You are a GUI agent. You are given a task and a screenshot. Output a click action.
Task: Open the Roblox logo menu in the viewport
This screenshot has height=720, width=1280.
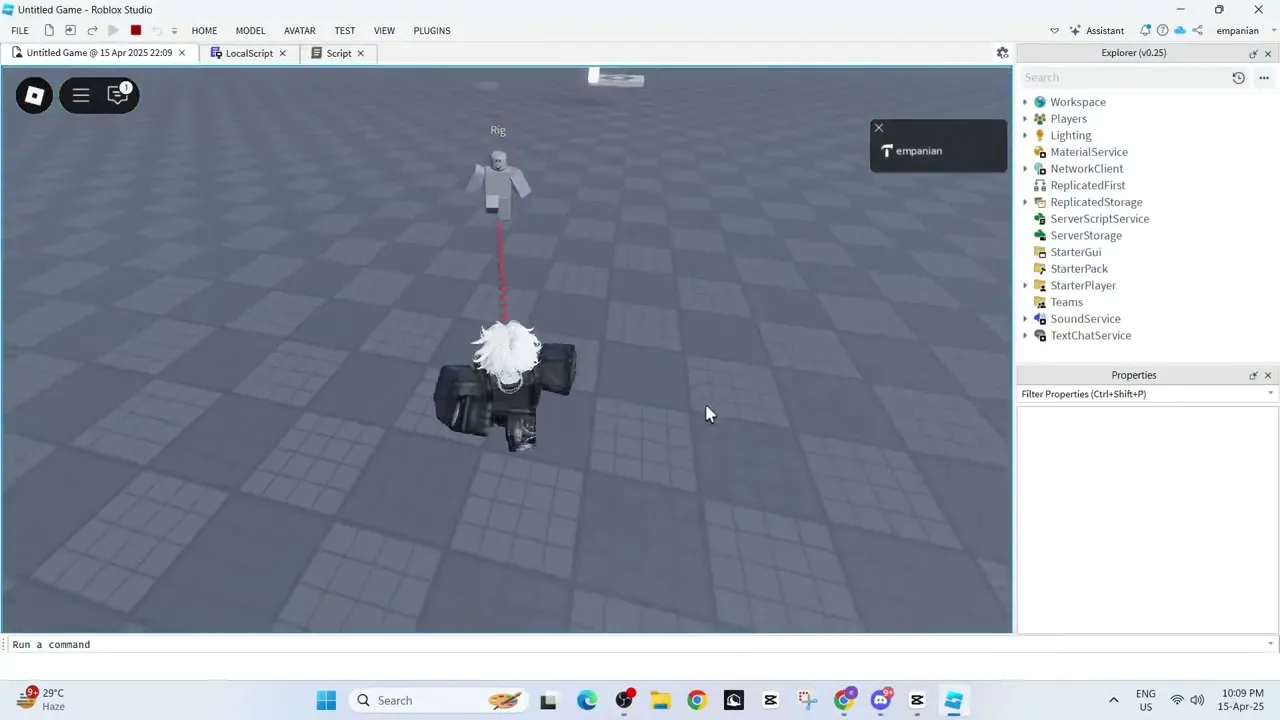(x=34, y=95)
